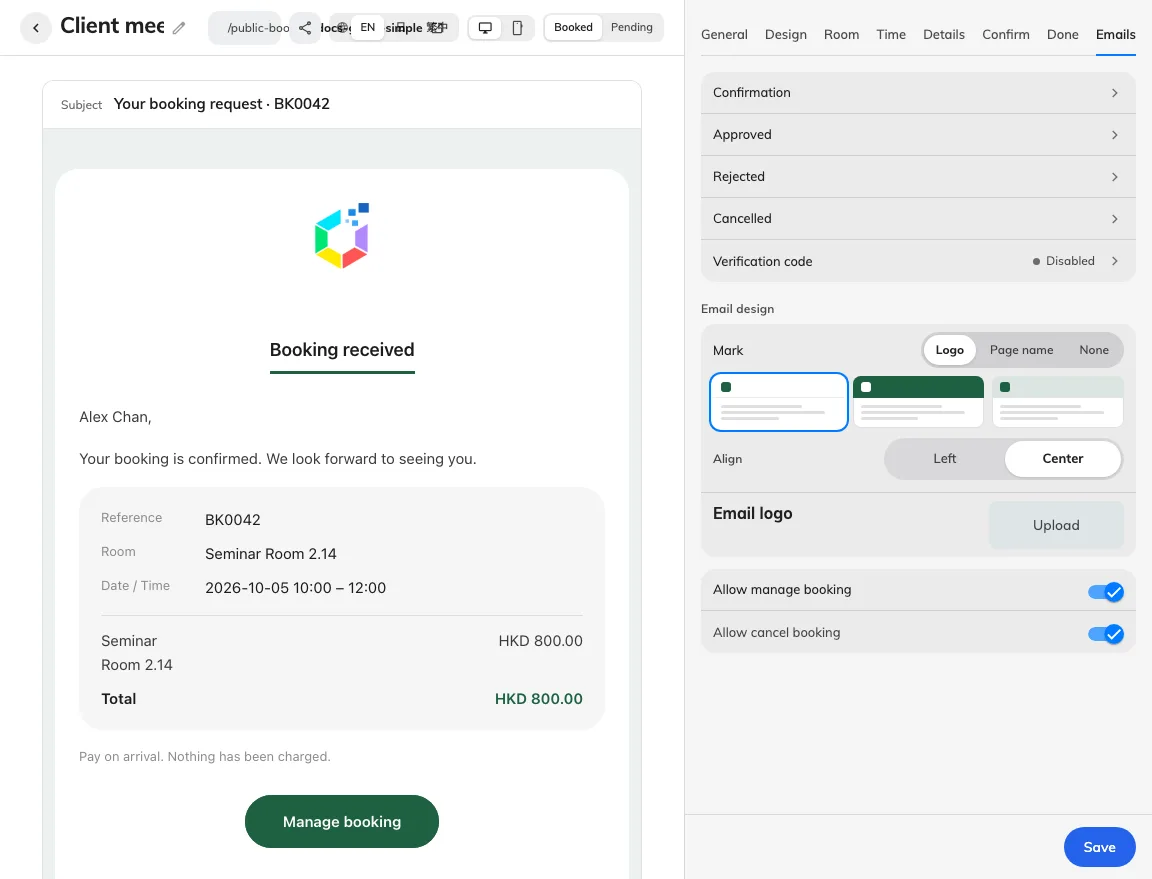Expand the Rejected email row
The height and width of the screenshot is (879, 1152).
(918, 176)
